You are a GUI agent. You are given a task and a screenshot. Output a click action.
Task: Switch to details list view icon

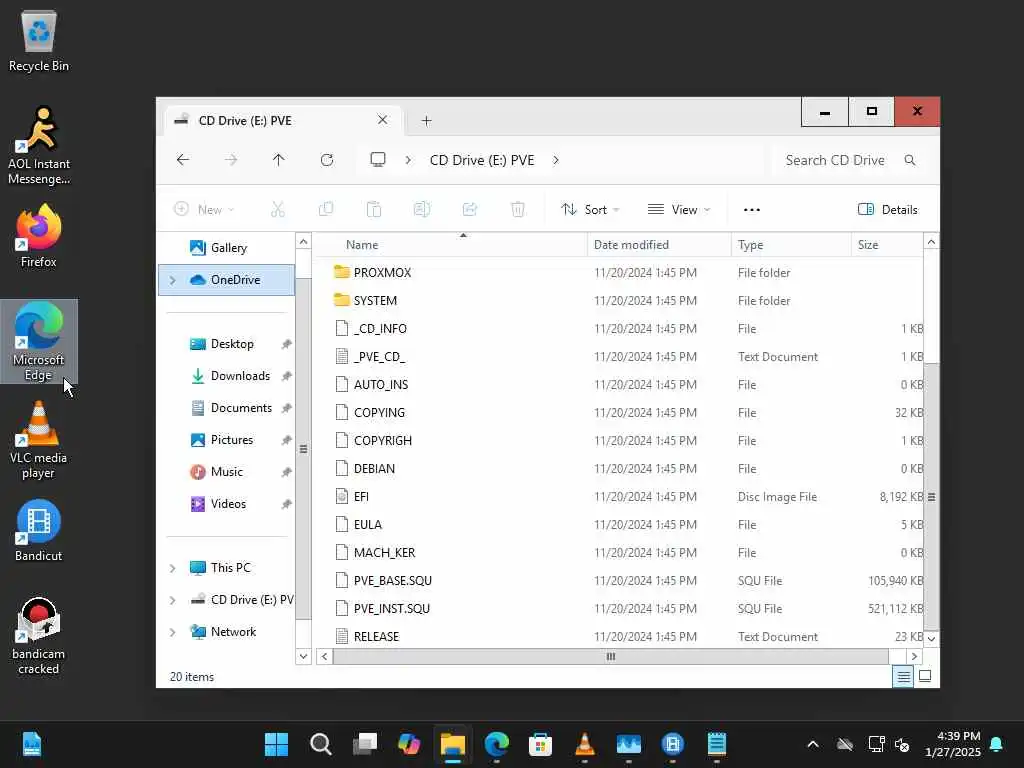[x=903, y=677]
